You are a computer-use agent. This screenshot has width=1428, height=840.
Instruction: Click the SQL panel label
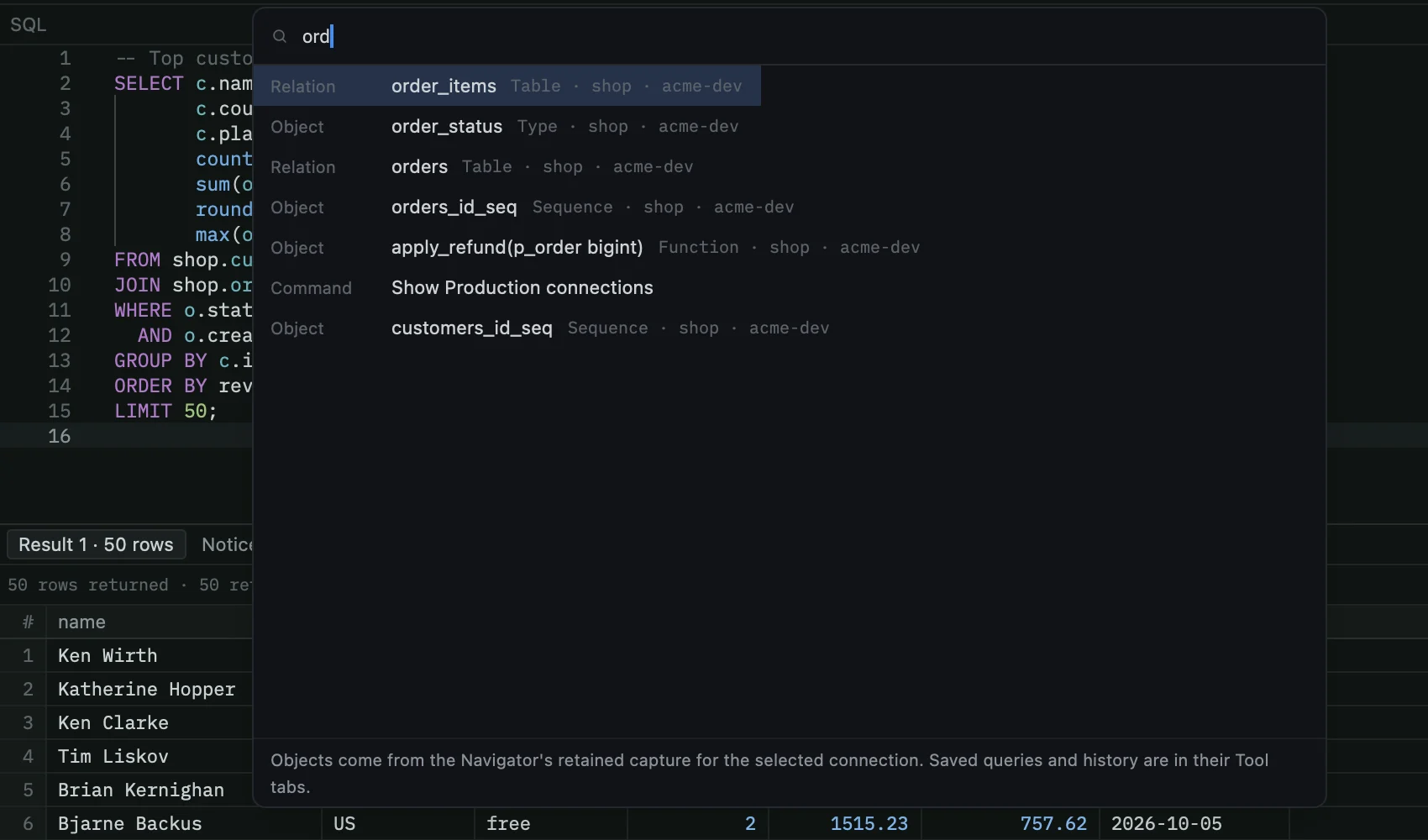pyautogui.click(x=29, y=24)
